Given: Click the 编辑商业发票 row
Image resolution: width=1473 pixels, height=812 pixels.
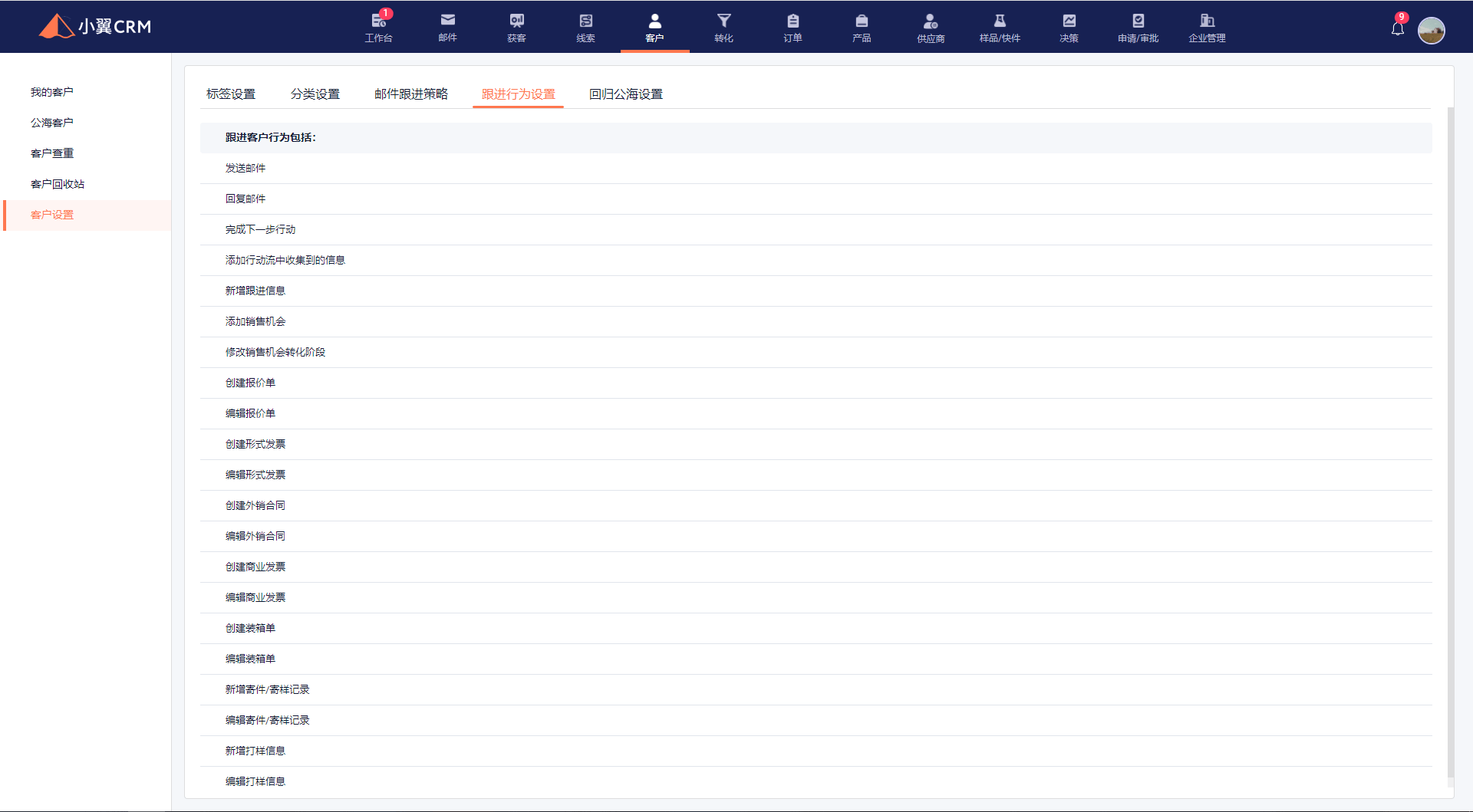Looking at the screenshot, I should 816,597.
